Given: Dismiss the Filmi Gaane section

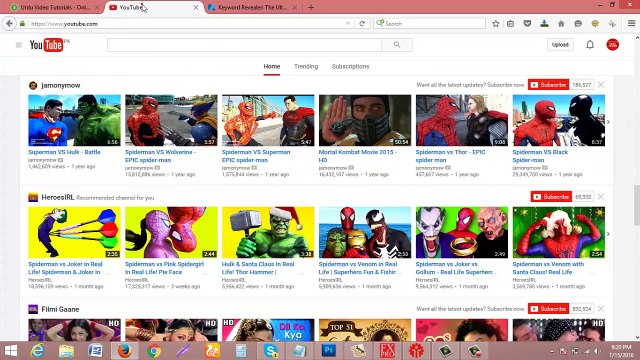Looking at the screenshot, I should [x=601, y=309].
